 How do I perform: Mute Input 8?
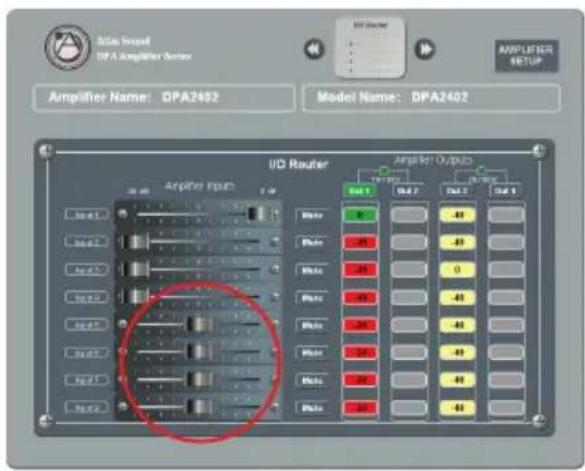click(x=312, y=408)
